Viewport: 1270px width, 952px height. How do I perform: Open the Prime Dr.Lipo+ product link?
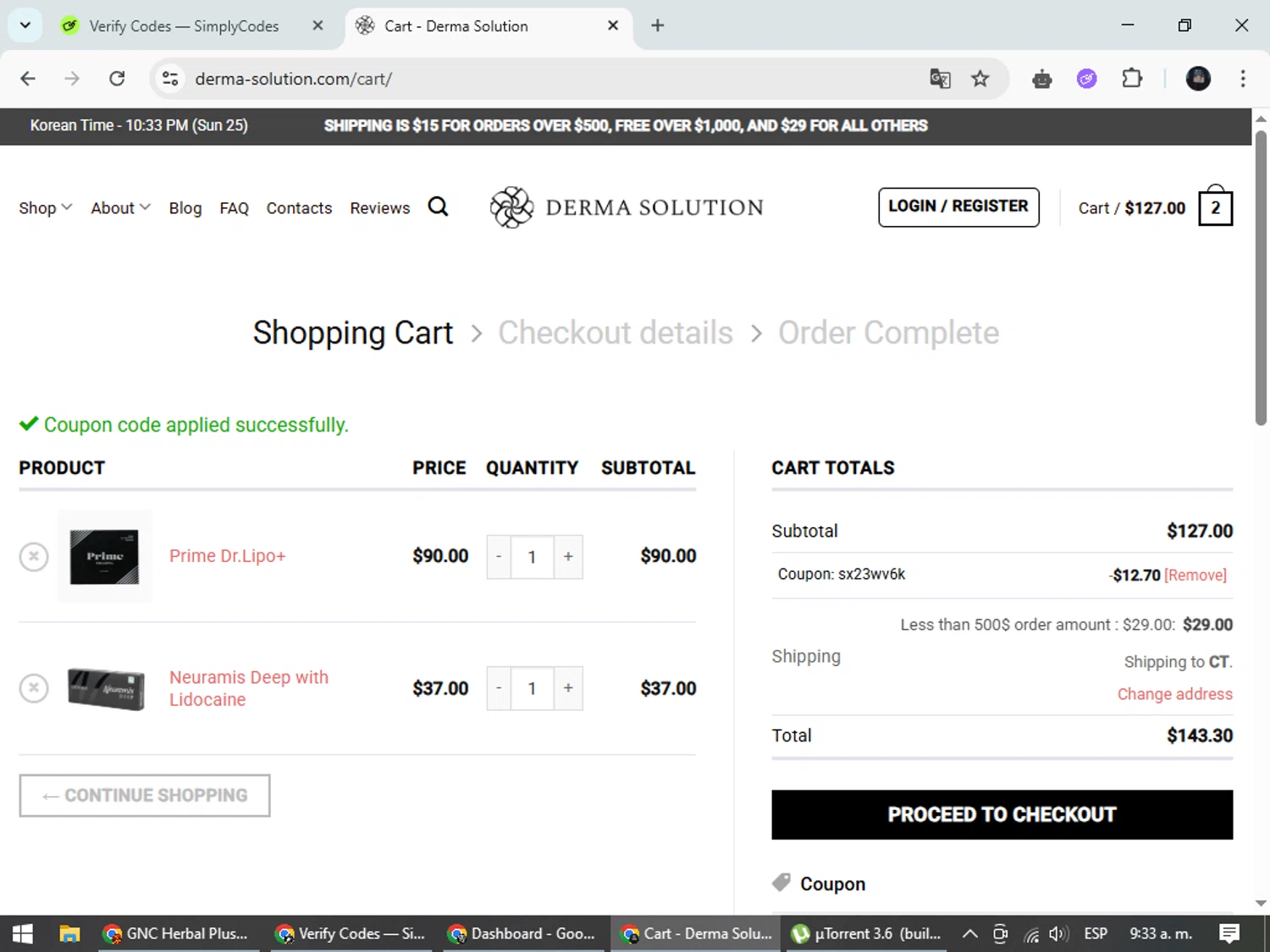228,556
